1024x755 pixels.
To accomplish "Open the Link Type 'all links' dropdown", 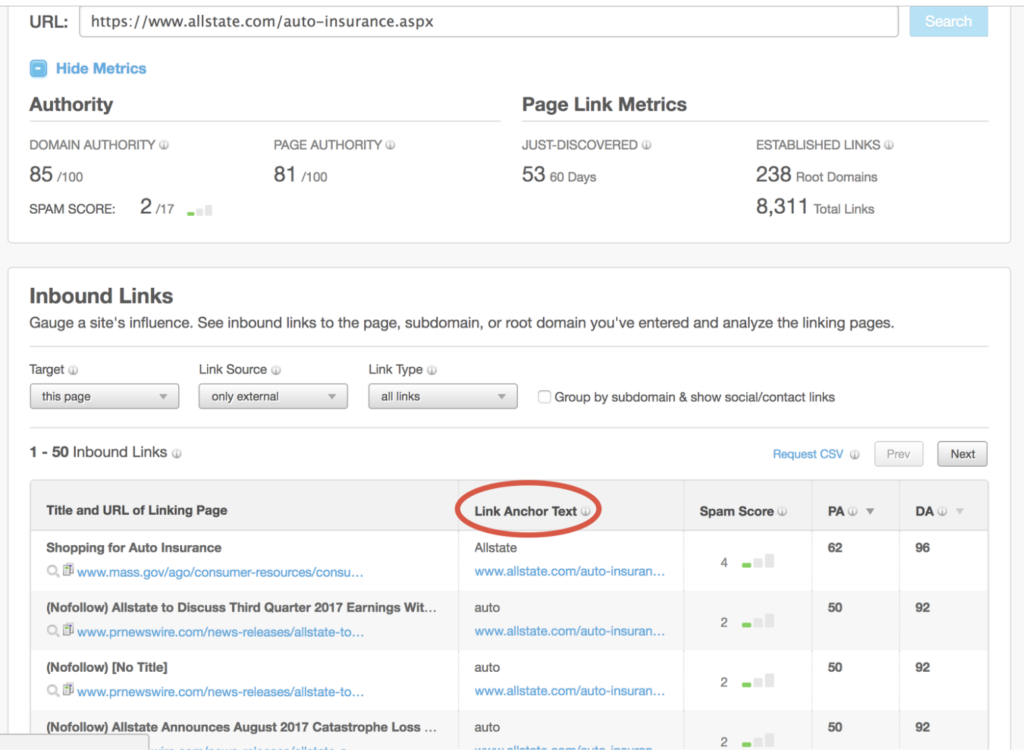I will (x=443, y=396).
